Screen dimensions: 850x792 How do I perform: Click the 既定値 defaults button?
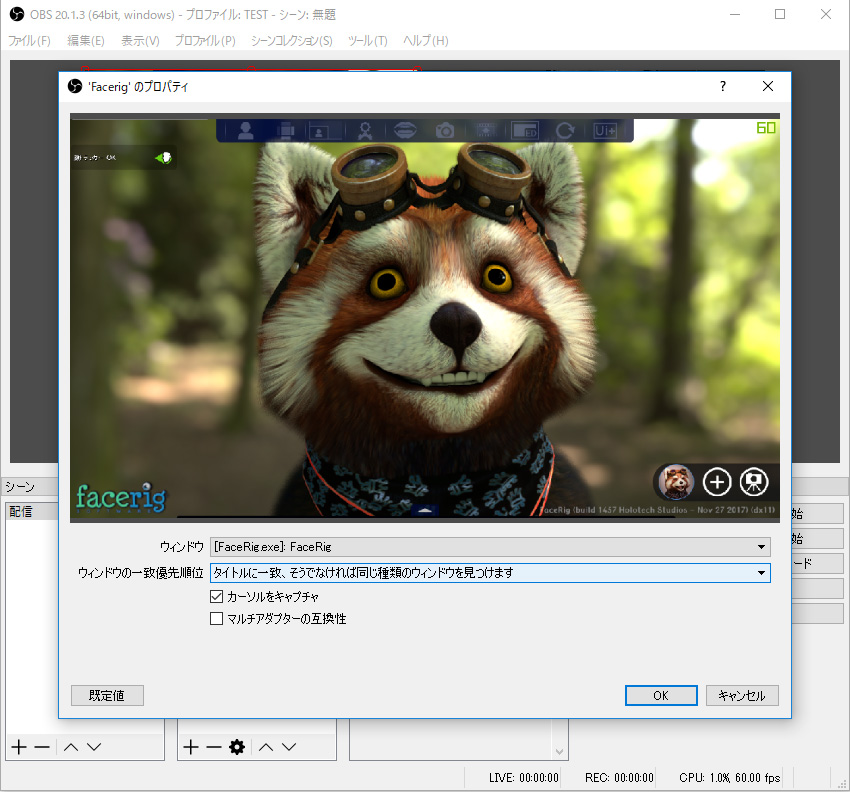107,696
